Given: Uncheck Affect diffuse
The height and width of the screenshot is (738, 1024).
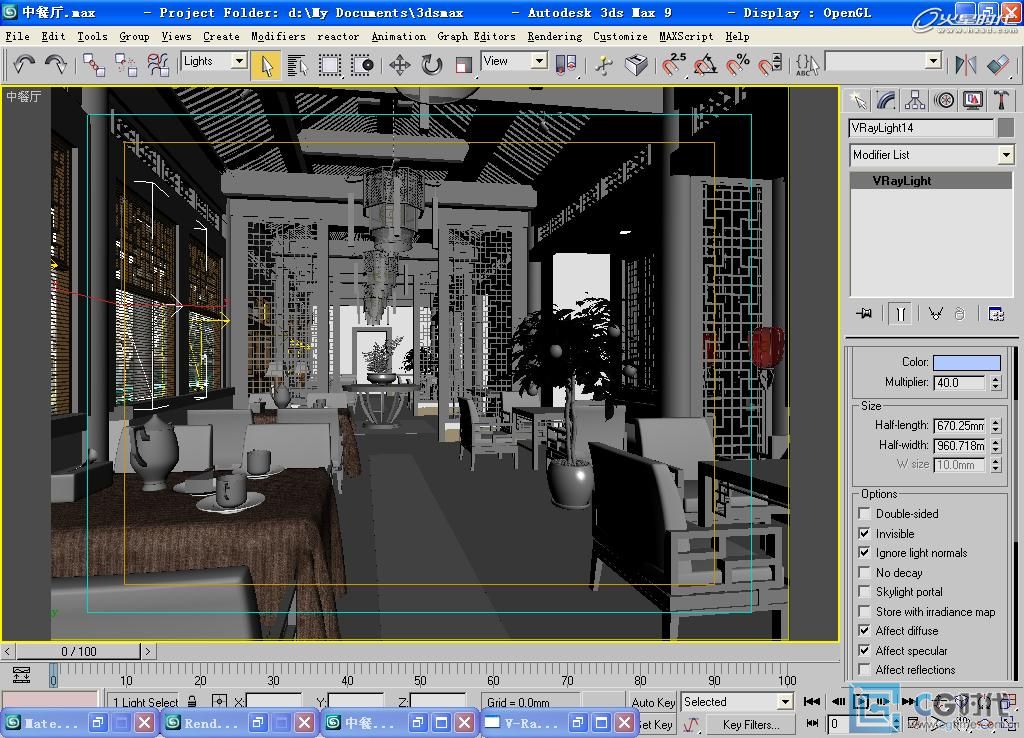Looking at the screenshot, I should pyautogui.click(x=864, y=630).
